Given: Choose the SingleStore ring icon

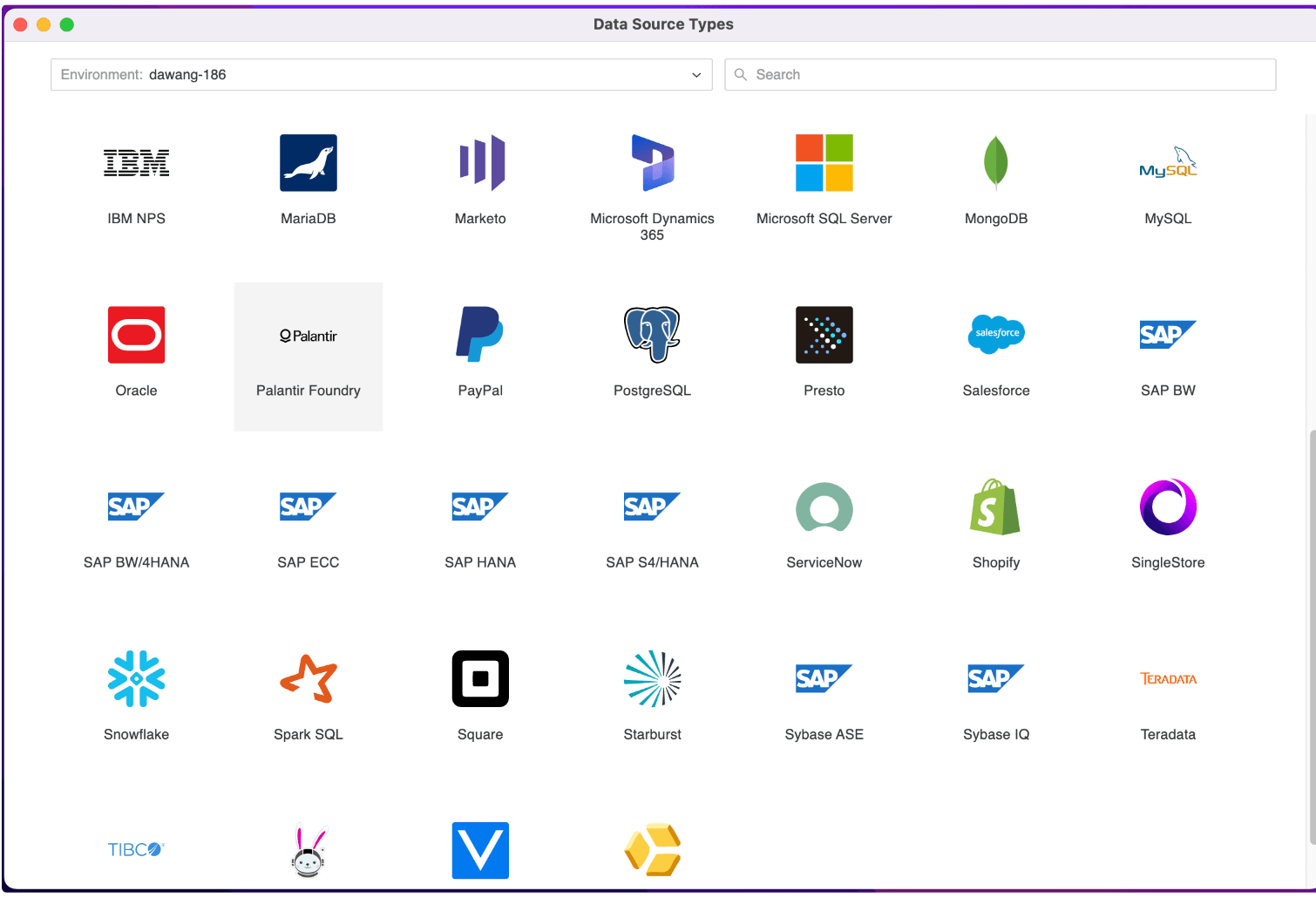Looking at the screenshot, I should [x=1168, y=507].
